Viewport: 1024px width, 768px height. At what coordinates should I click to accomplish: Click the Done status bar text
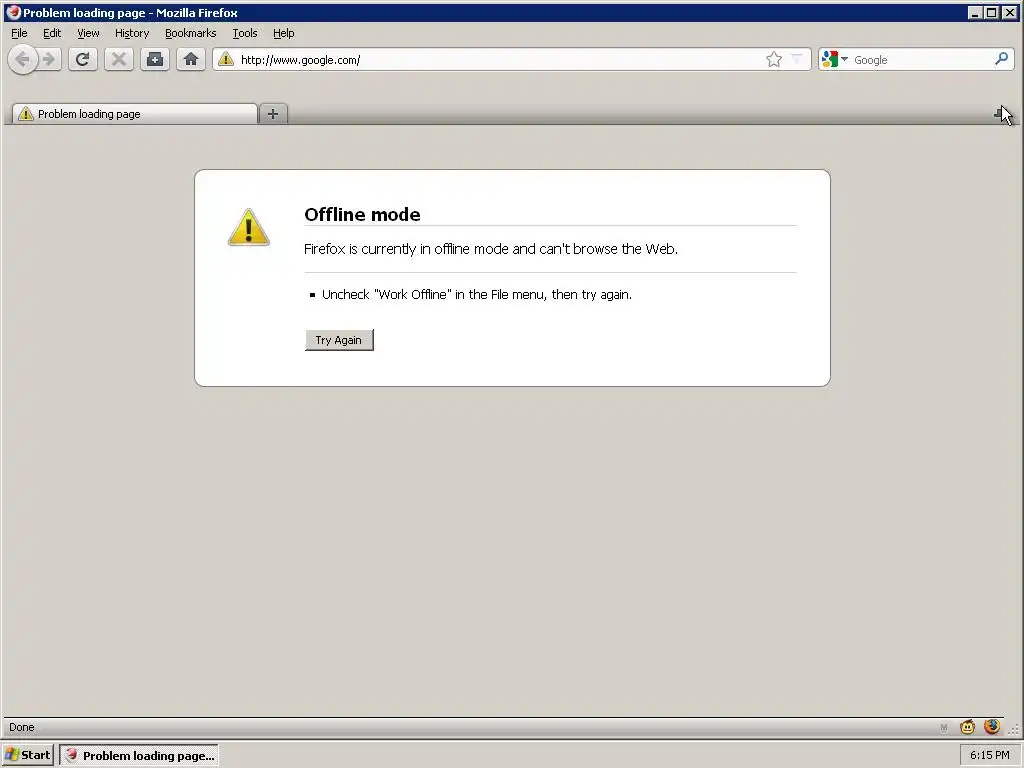22,727
